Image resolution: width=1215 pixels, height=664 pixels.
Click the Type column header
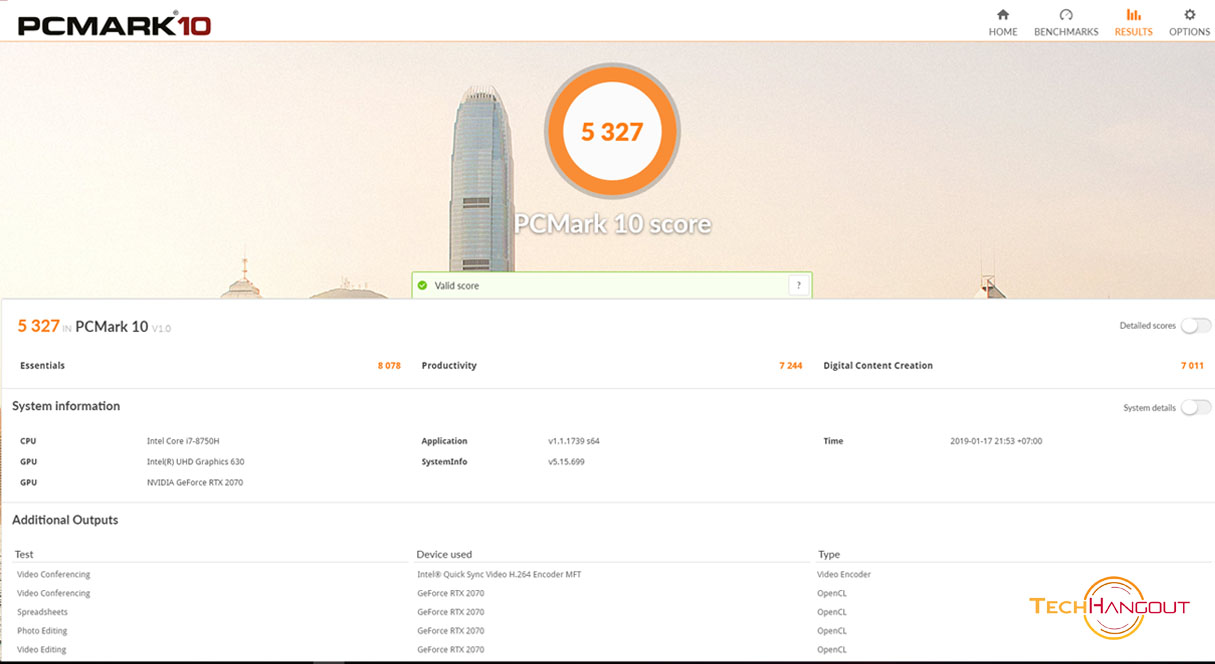829,554
